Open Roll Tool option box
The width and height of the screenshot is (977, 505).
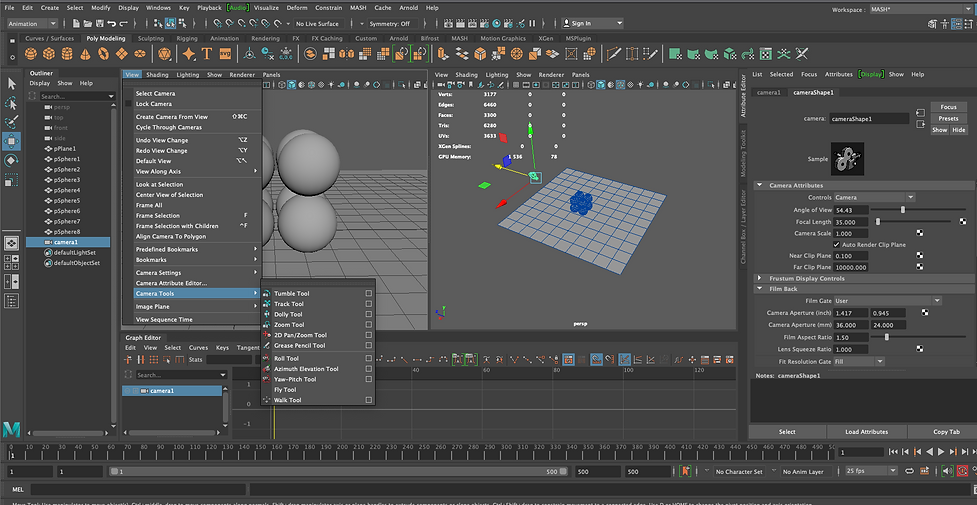[x=369, y=358]
